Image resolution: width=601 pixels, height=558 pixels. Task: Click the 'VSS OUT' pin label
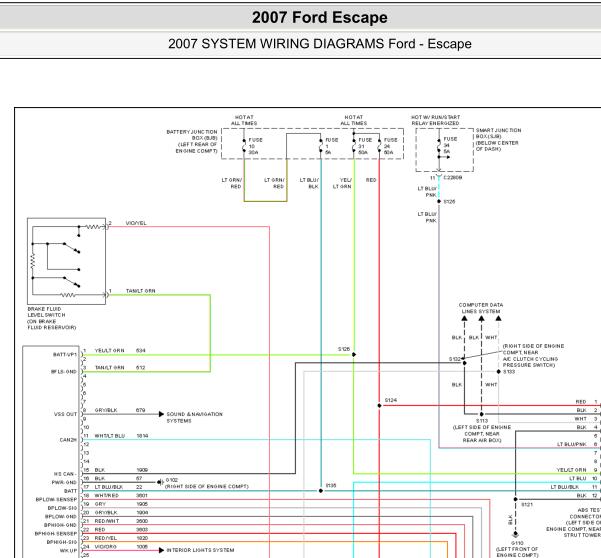point(65,414)
